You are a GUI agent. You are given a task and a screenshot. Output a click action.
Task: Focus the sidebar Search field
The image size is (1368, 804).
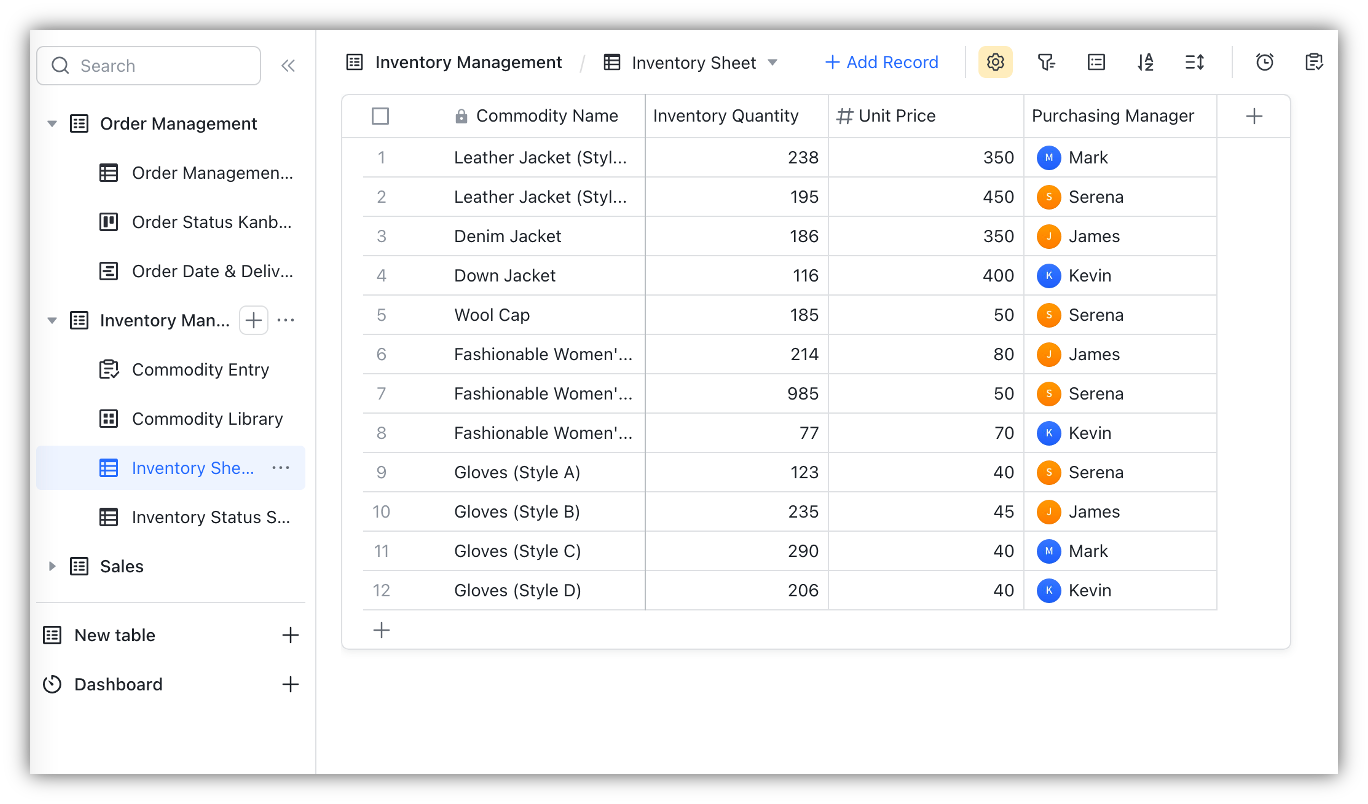(x=149, y=66)
